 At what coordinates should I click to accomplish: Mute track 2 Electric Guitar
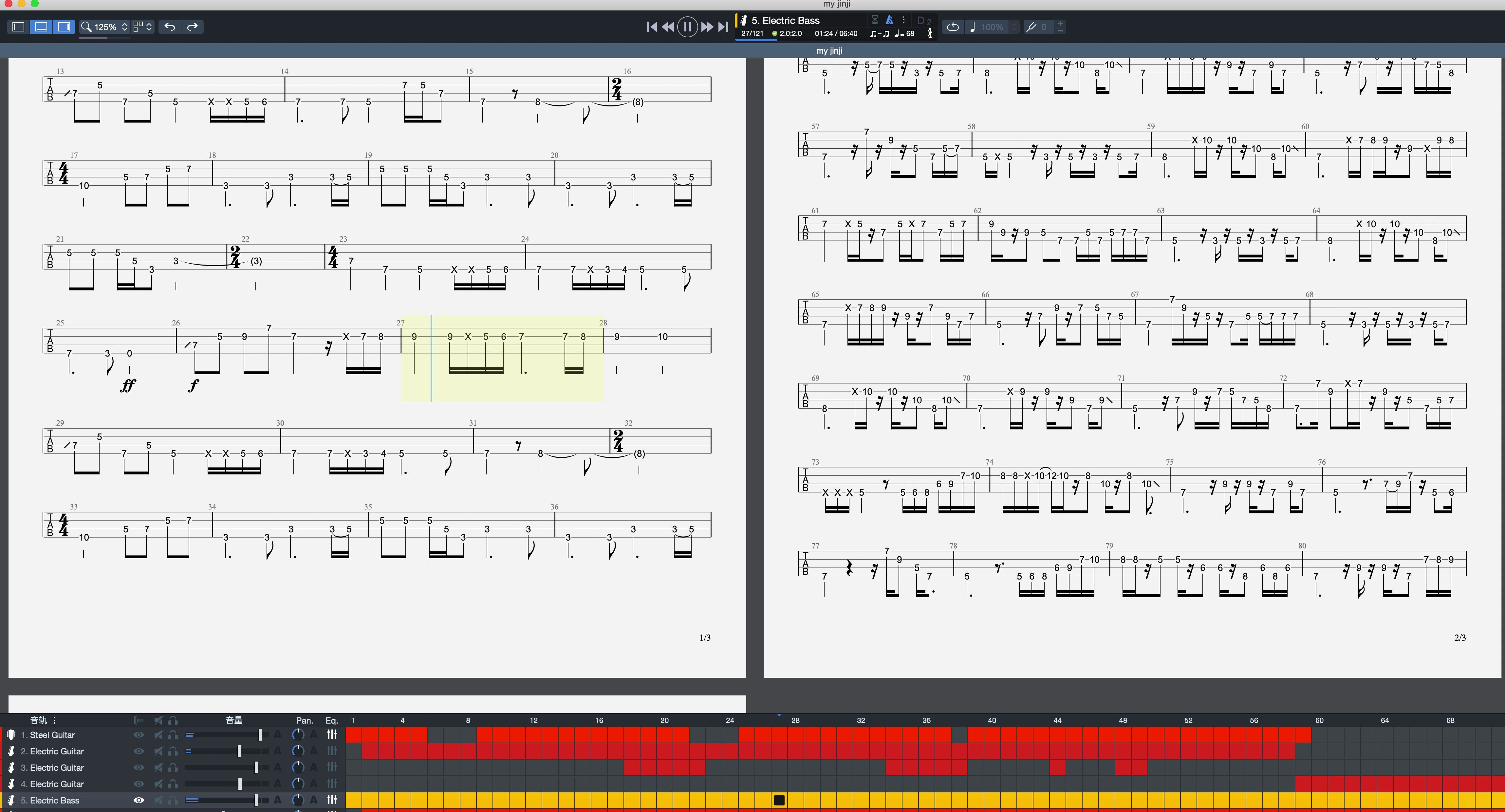tap(158, 751)
